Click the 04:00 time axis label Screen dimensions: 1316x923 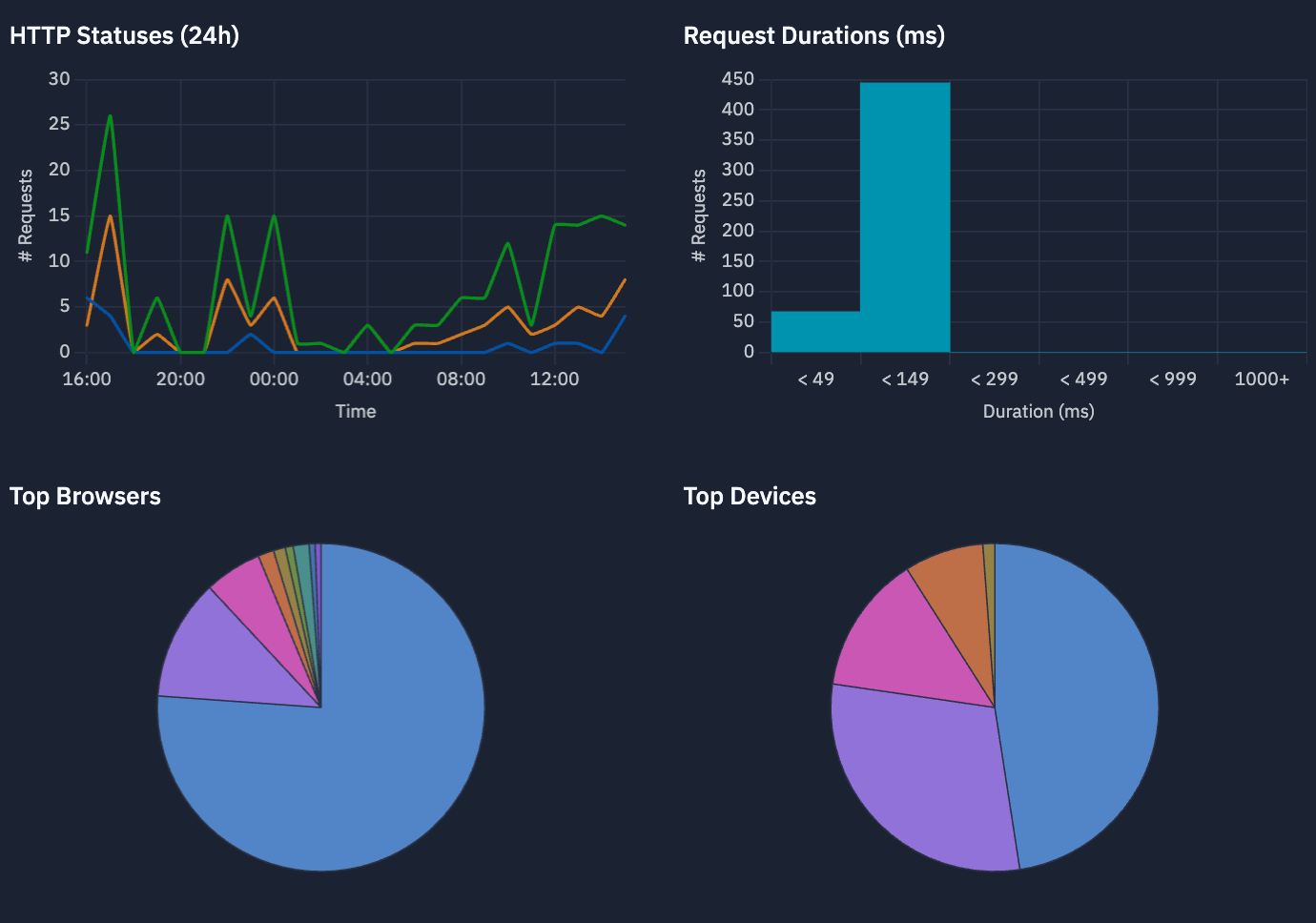pos(367,379)
